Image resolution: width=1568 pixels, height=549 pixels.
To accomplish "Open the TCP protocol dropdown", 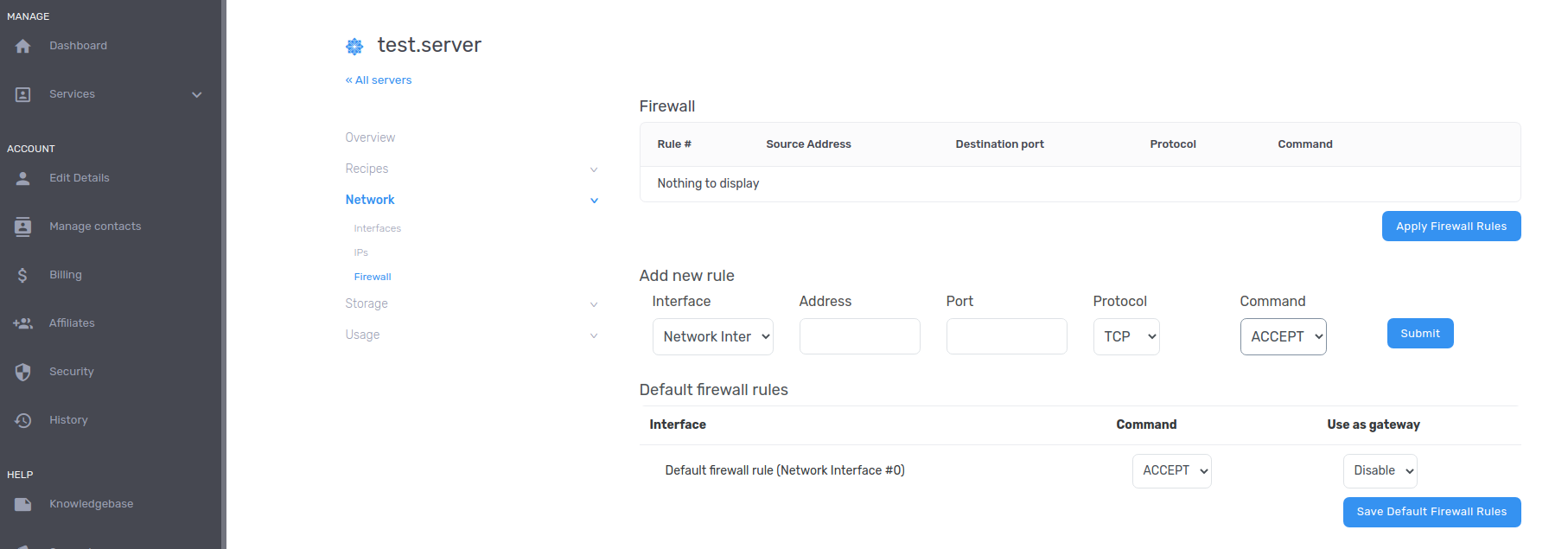I will 1125,336.
